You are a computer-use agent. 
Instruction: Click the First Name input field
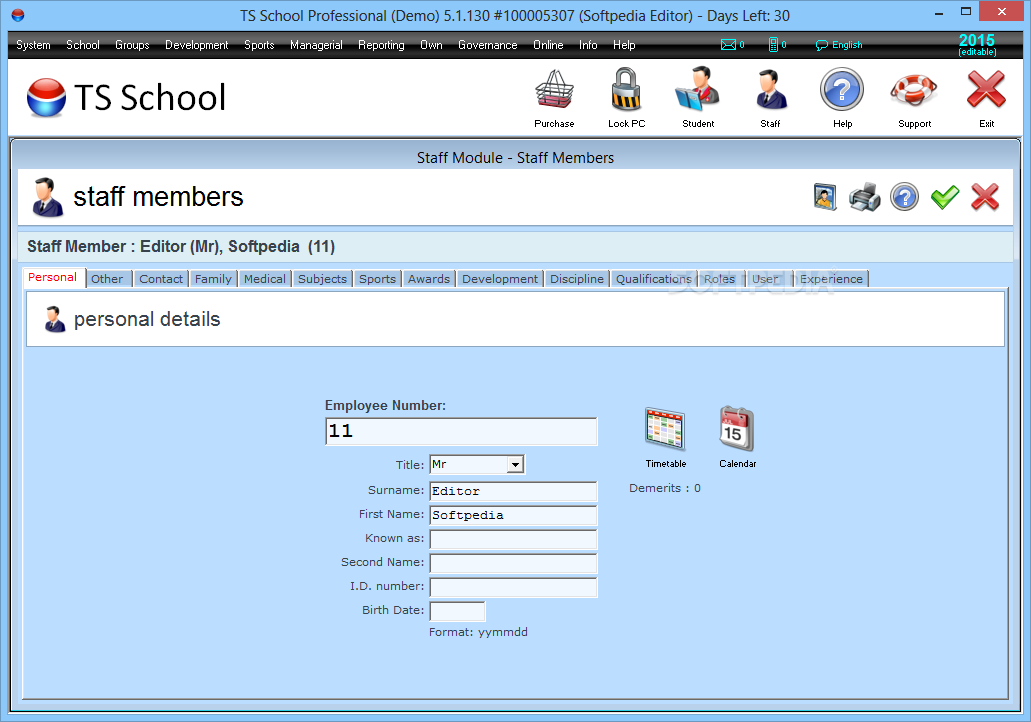tap(513, 515)
